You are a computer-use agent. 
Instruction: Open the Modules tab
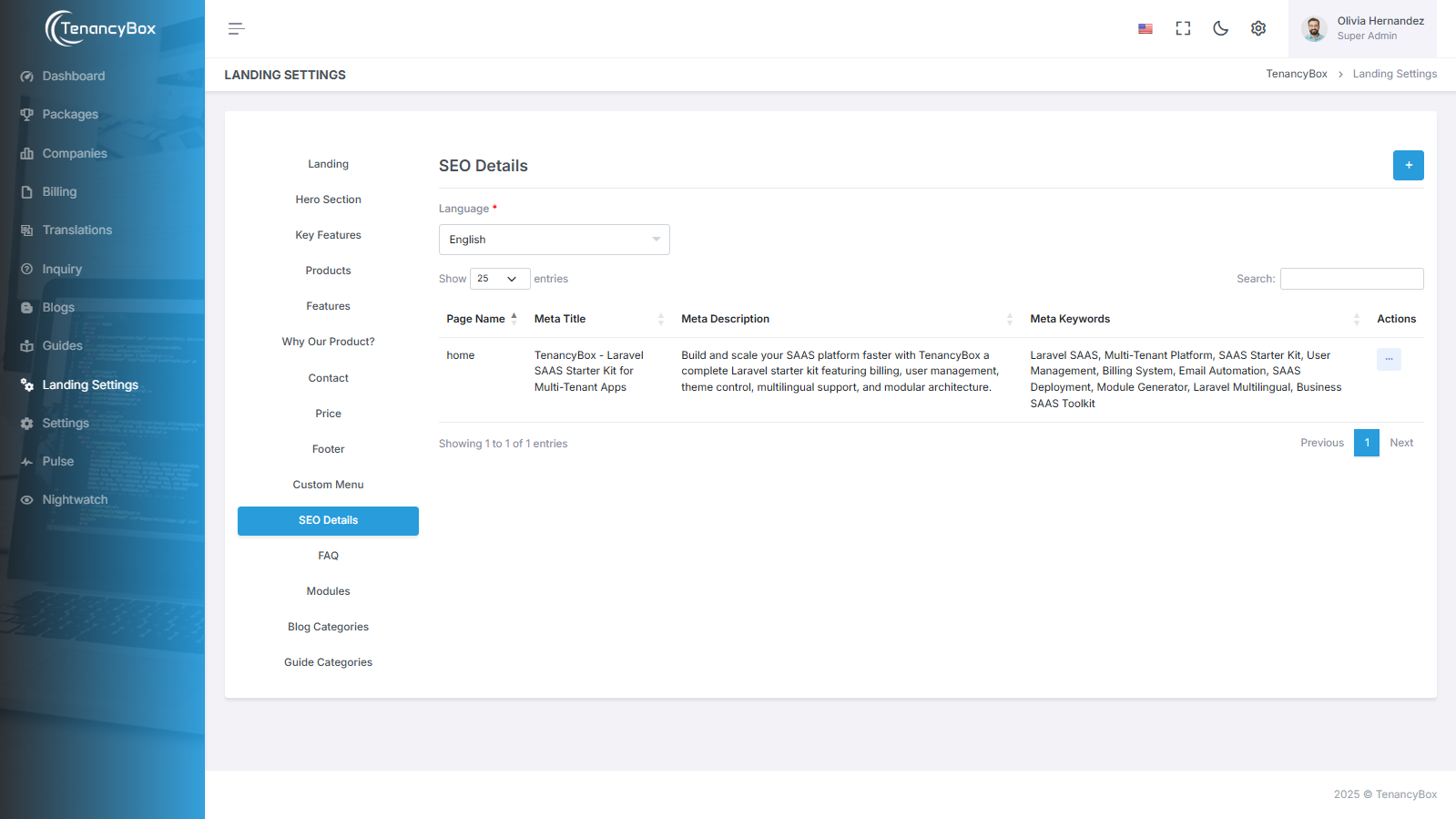click(328, 591)
